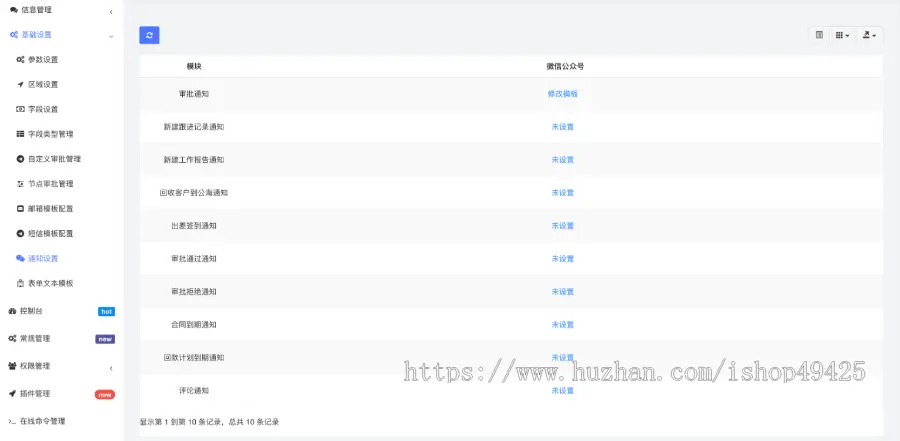Click the 邮箱模板配置 icon
The image size is (900, 441).
click(20, 209)
